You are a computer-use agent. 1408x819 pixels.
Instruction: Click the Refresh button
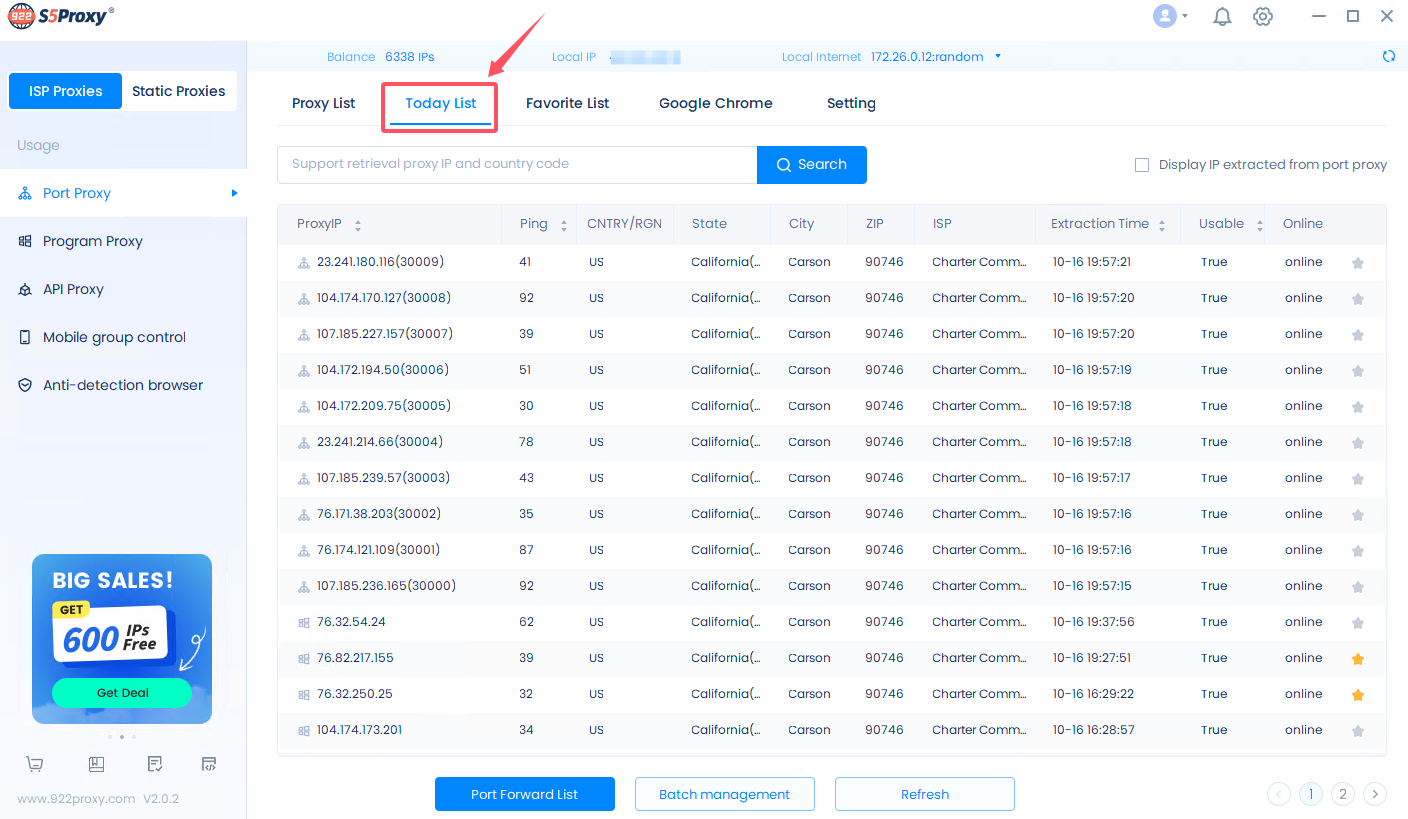[925, 794]
